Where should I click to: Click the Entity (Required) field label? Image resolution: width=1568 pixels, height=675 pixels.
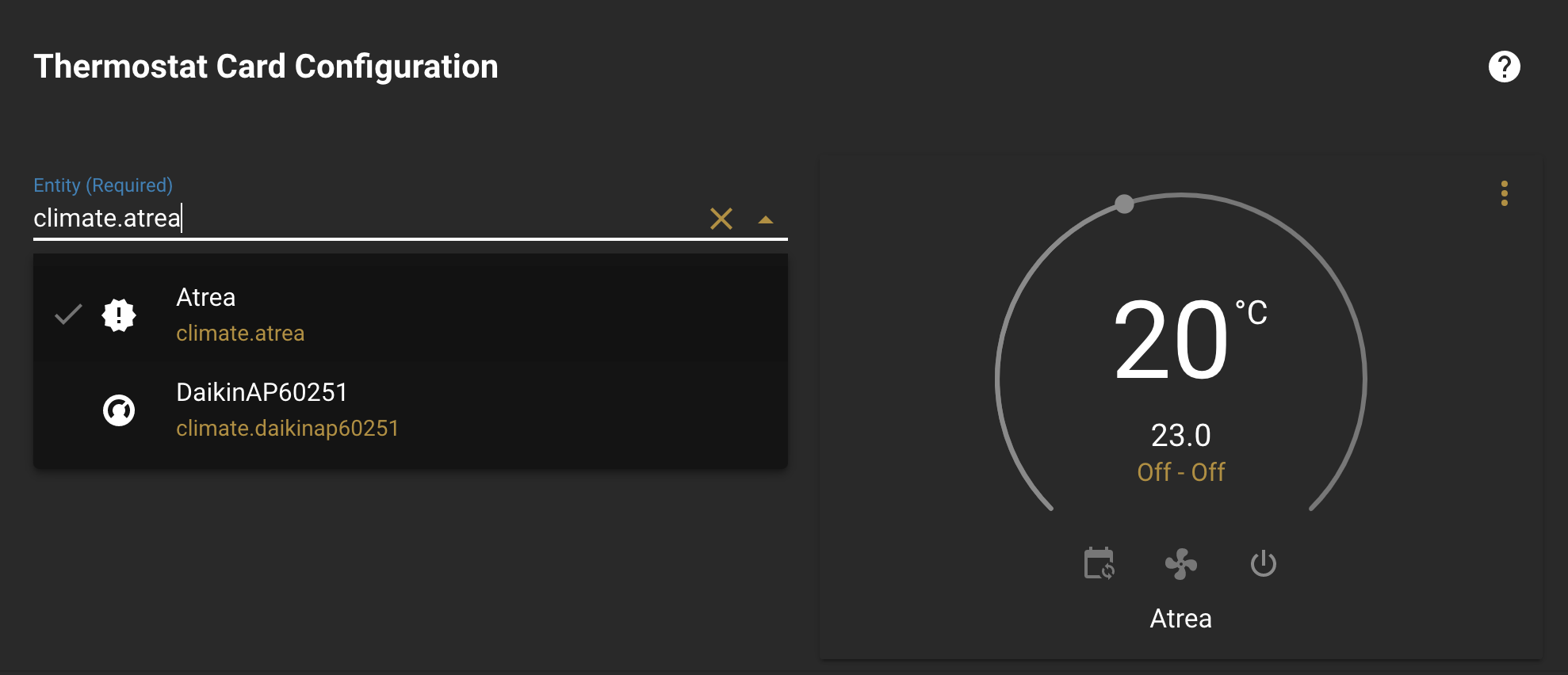point(103,185)
